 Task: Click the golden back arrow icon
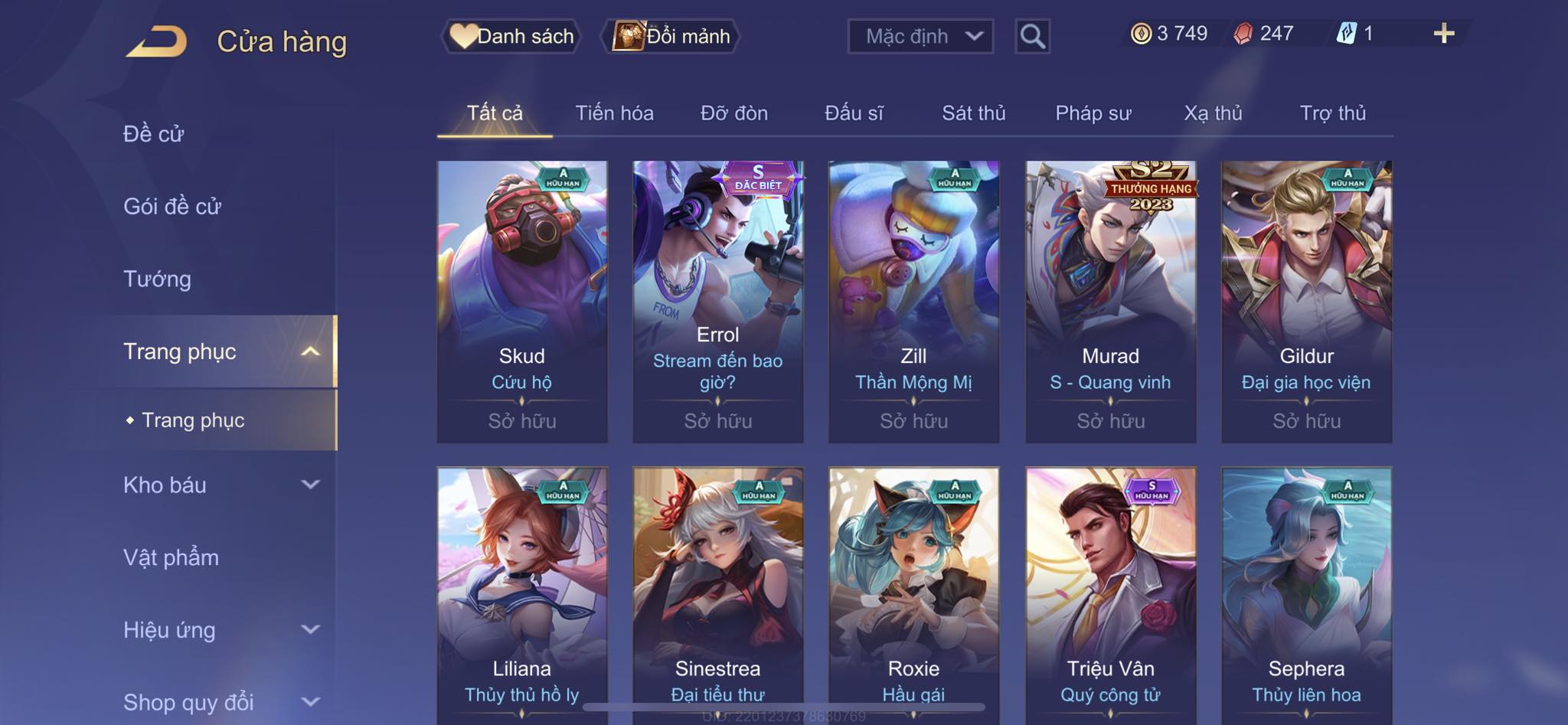click(157, 41)
